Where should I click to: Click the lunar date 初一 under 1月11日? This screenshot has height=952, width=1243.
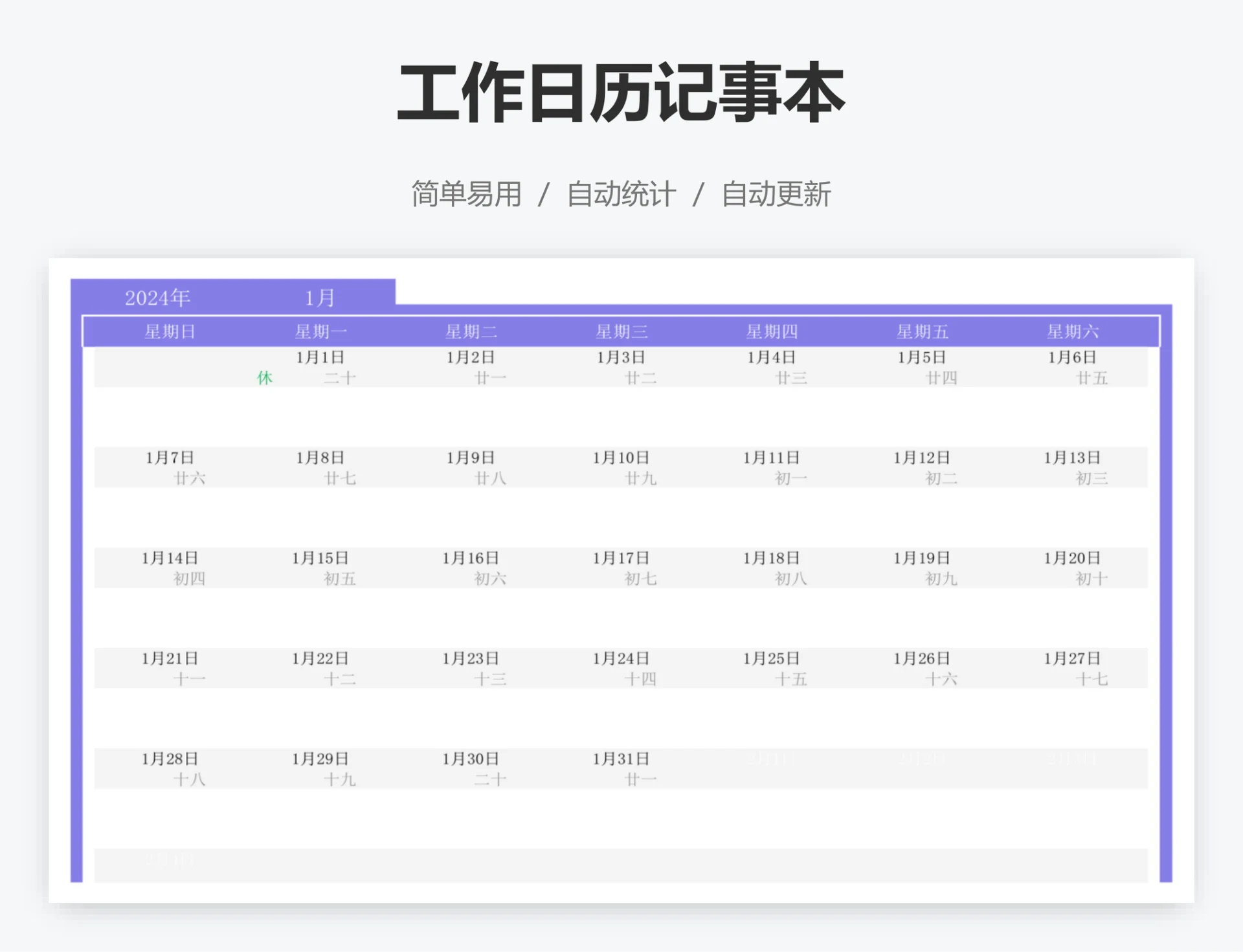point(791,478)
